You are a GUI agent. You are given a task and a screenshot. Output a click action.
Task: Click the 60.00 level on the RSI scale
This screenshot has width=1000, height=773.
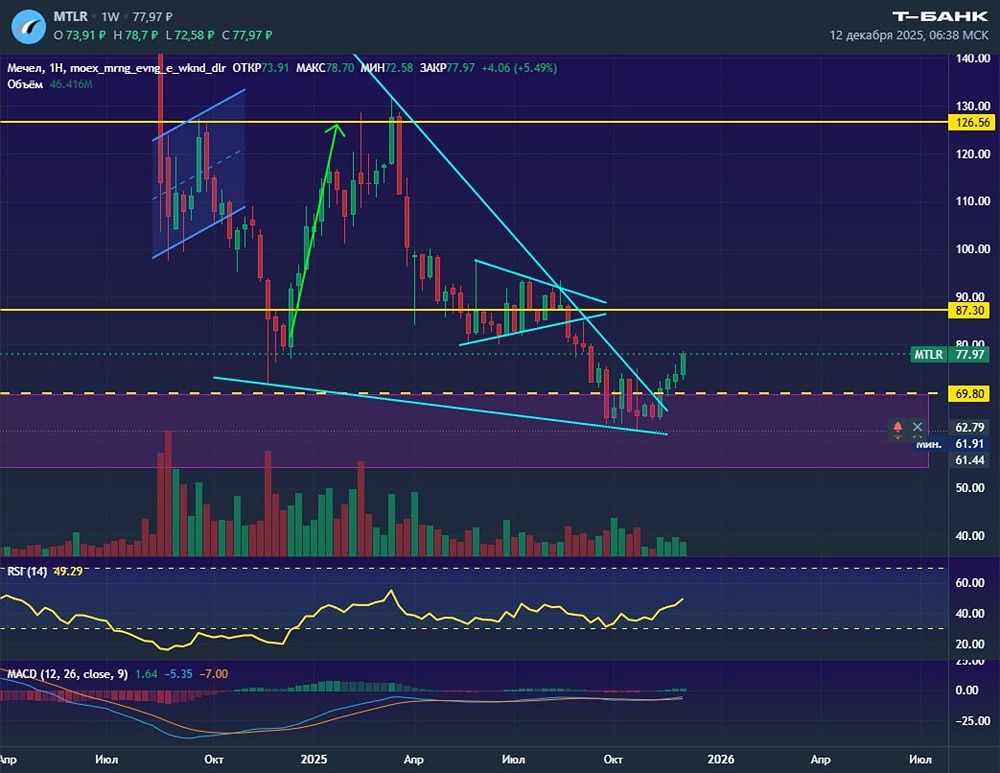click(x=970, y=582)
